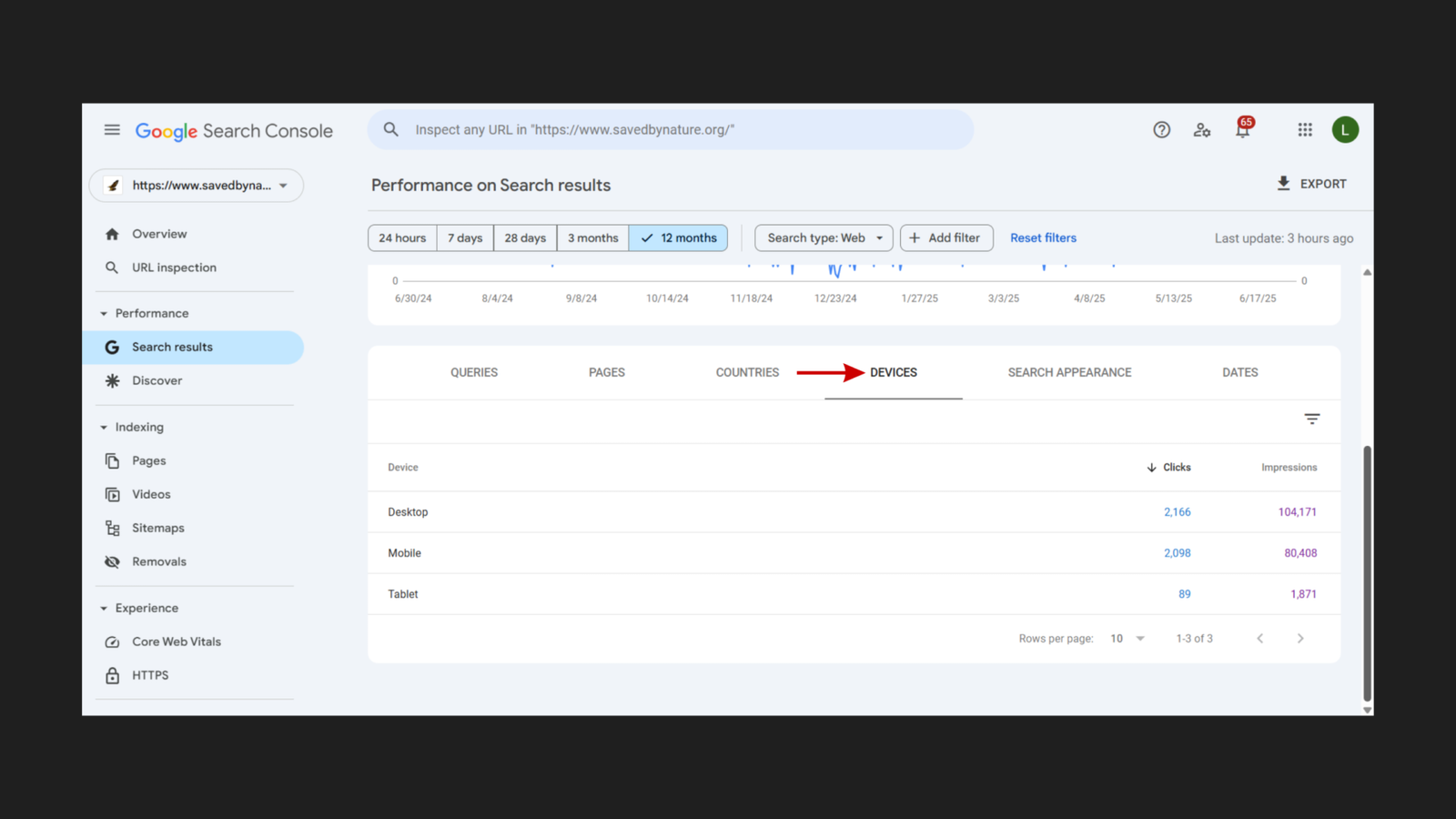Collapse the Indexing section

pos(104,427)
